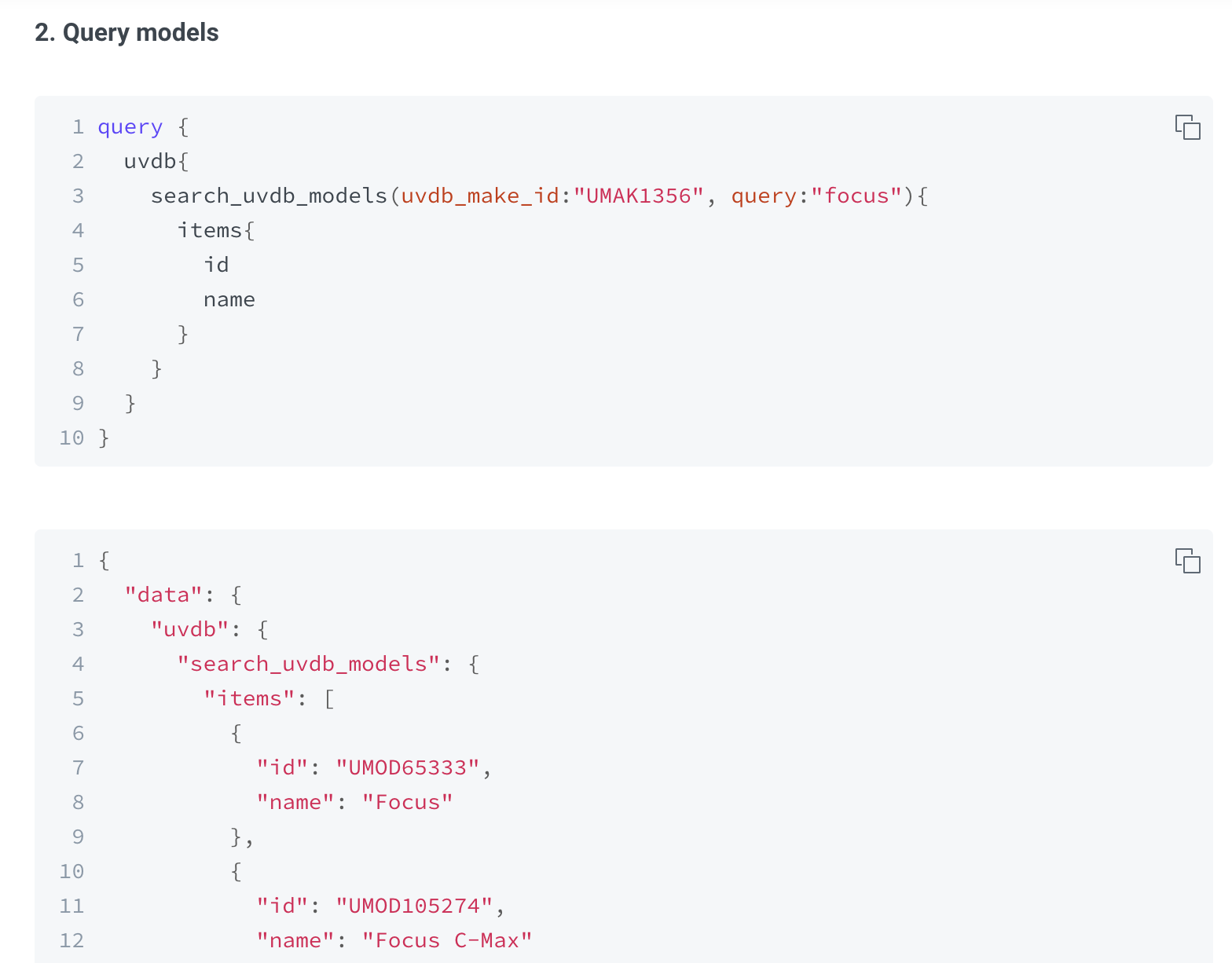Click the "data" key in the response
Screen dimensions: 1232x963
(x=163, y=595)
